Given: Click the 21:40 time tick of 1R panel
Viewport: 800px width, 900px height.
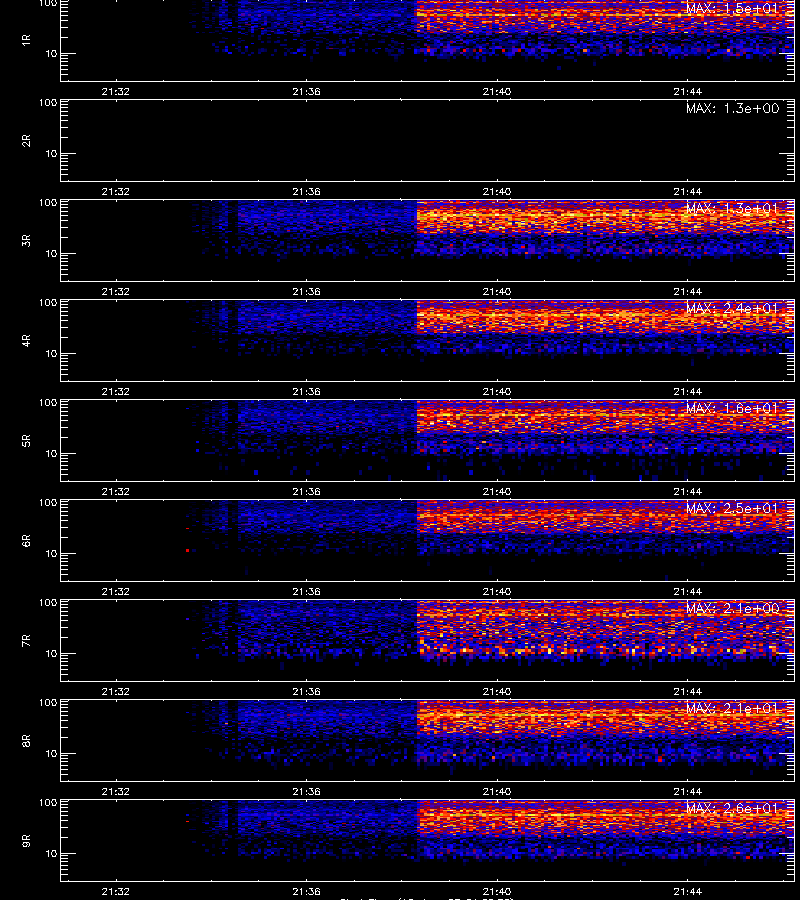Looking at the screenshot, I should click(x=496, y=91).
